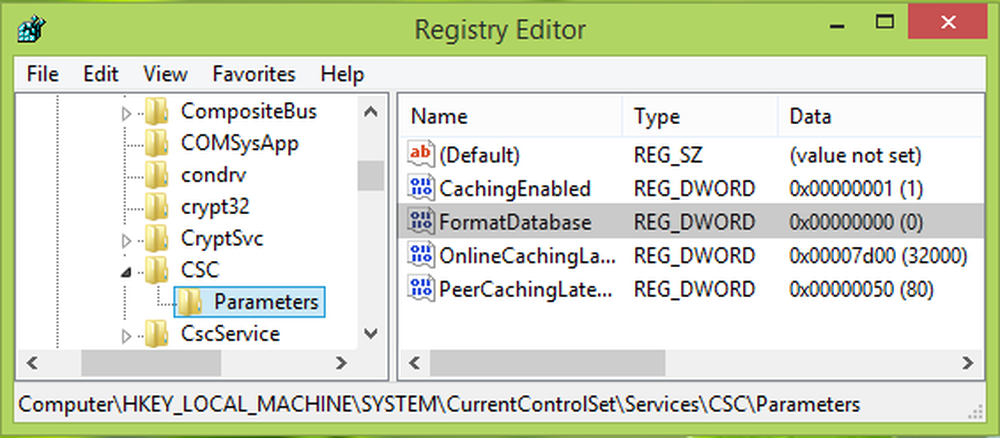Open the Favorites menu

(254, 74)
